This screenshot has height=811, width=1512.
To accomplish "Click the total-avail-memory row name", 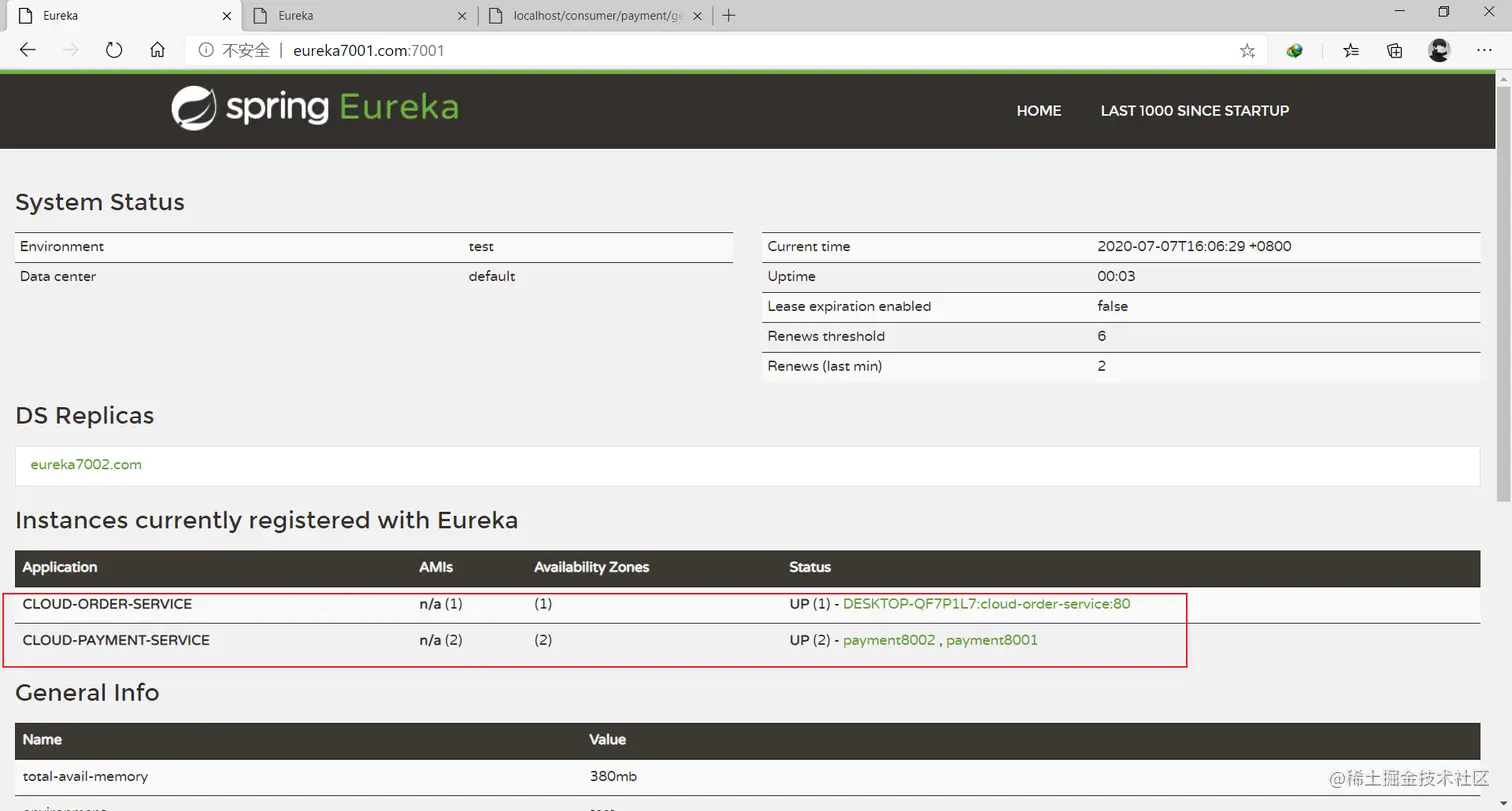I will (x=86, y=776).
